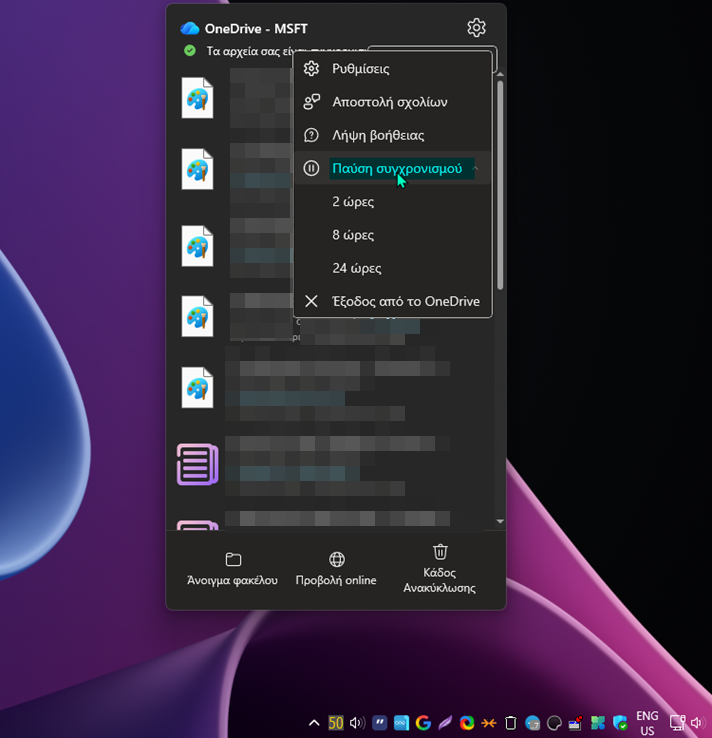Click Έξοδος από το OneDrive
The height and width of the screenshot is (738, 712).
coord(405,301)
